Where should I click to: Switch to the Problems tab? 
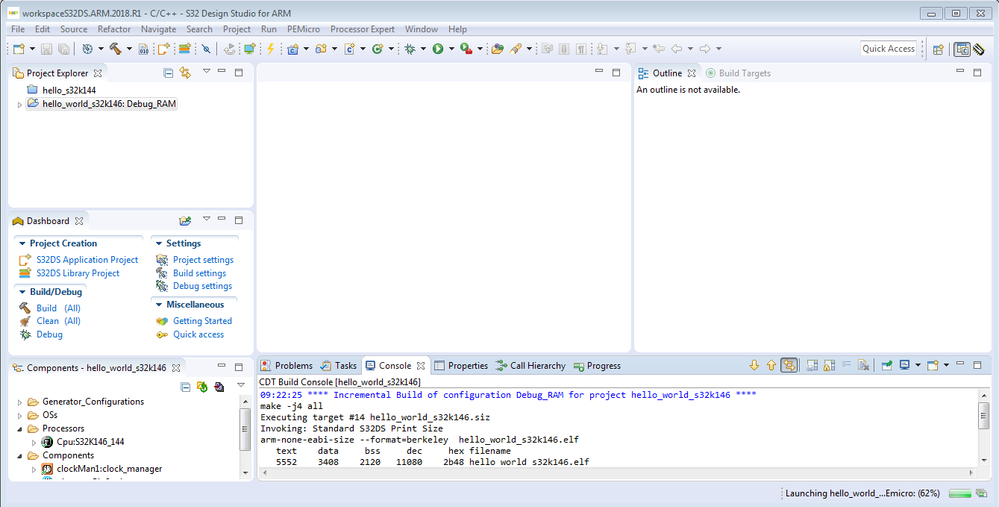[x=287, y=366]
